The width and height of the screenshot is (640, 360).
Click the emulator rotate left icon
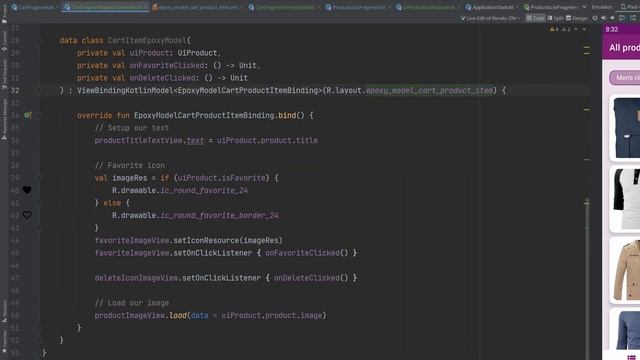coord(622,18)
